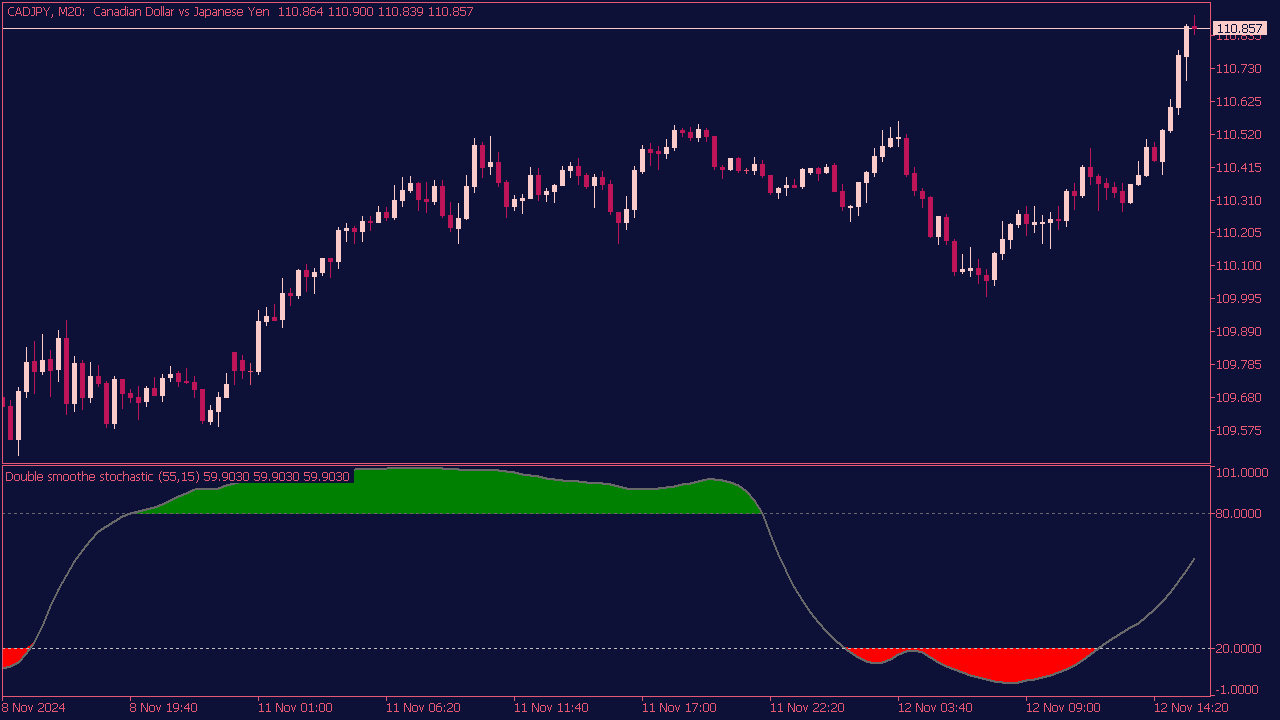This screenshot has width=1280, height=720.
Task: Click the 109.785 price axis label
Action: (x=1238, y=364)
